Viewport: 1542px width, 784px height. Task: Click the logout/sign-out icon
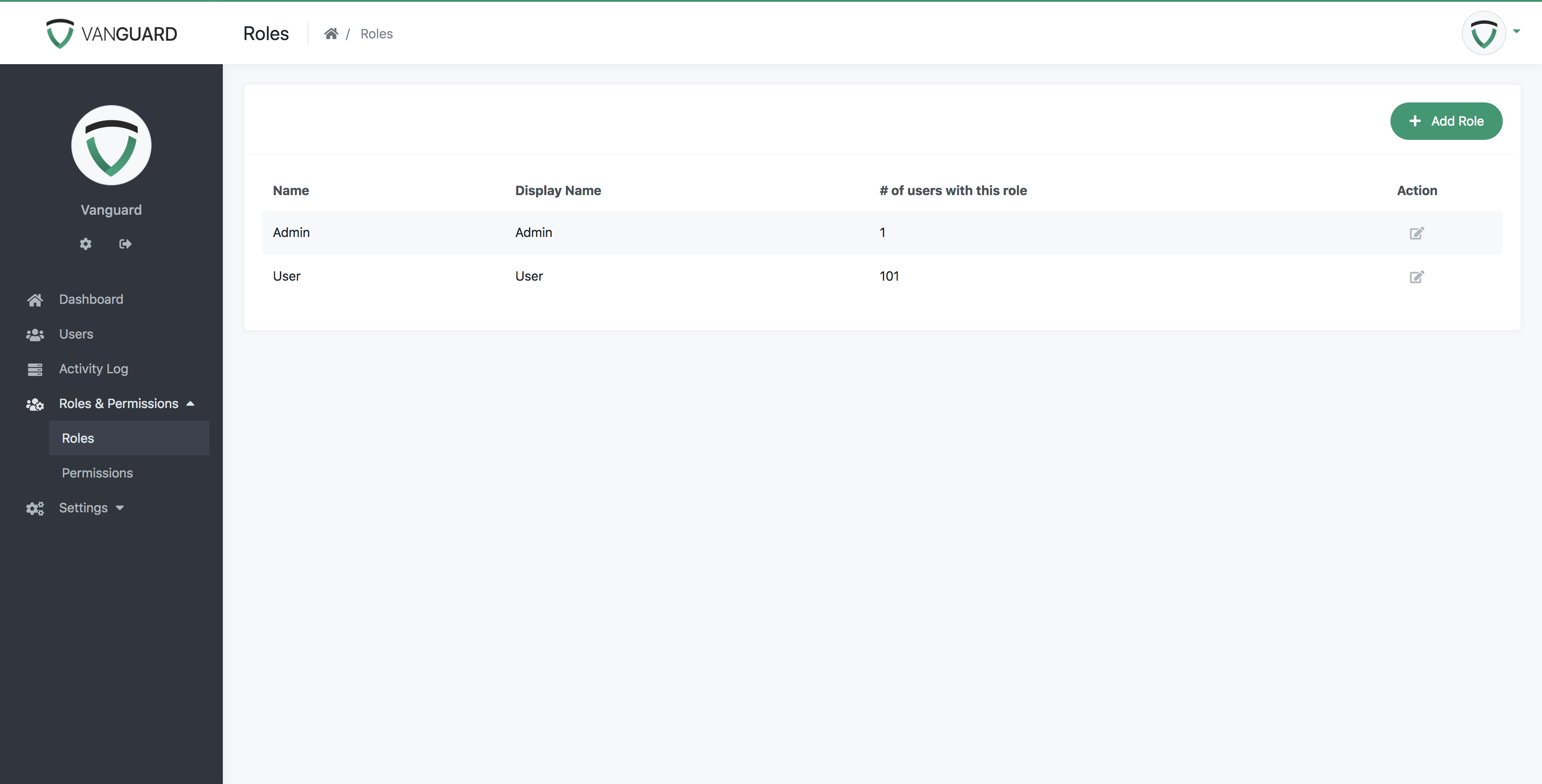(125, 243)
